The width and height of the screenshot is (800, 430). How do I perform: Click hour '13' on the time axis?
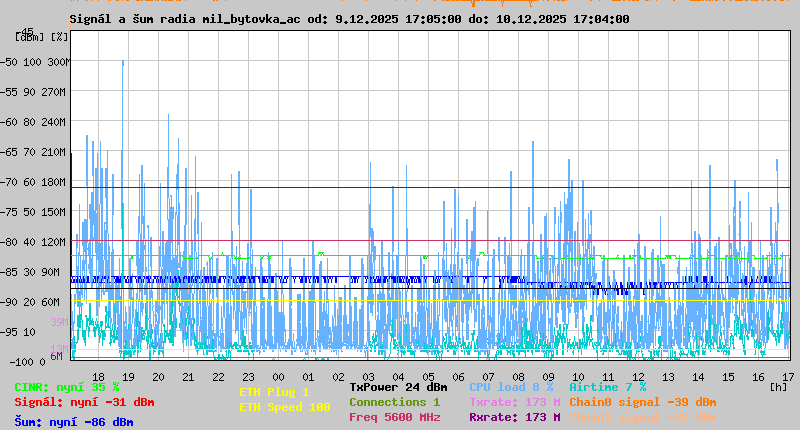[x=668, y=377]
